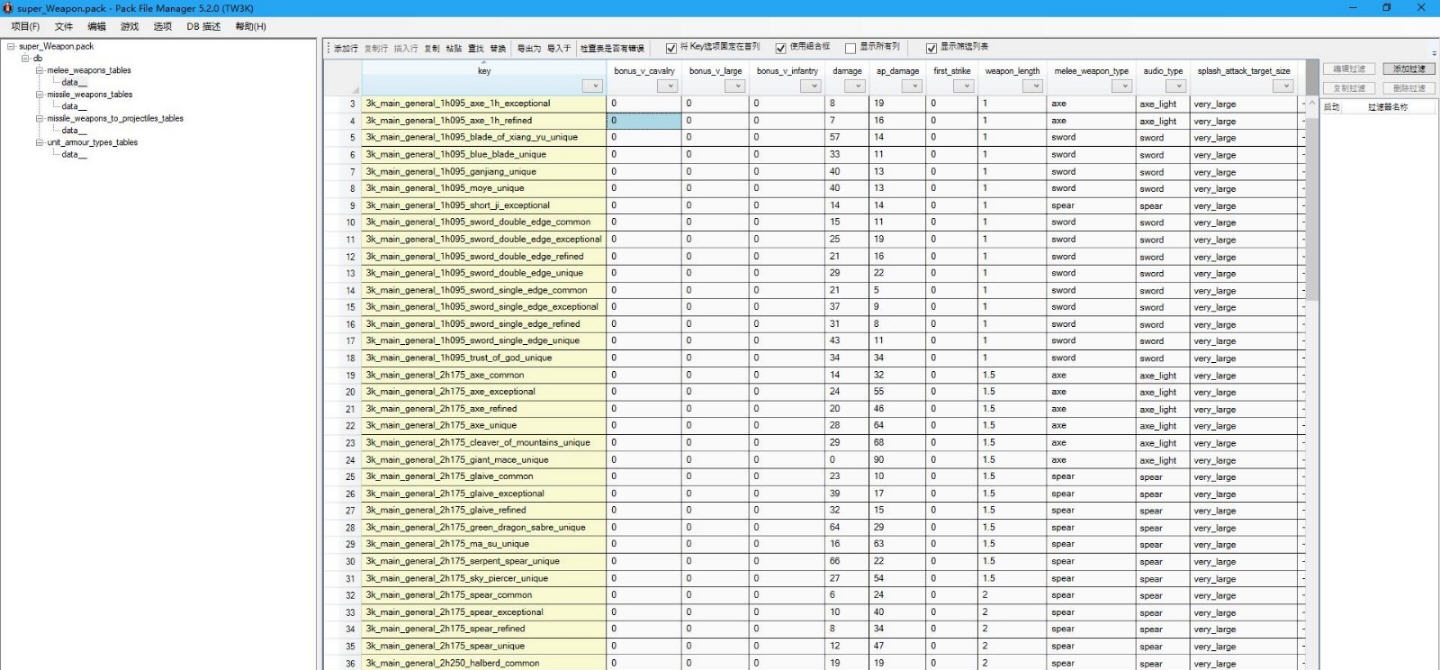
Task: Click 查找 (find) in the table toolbar
Action: tap(476, 48)
